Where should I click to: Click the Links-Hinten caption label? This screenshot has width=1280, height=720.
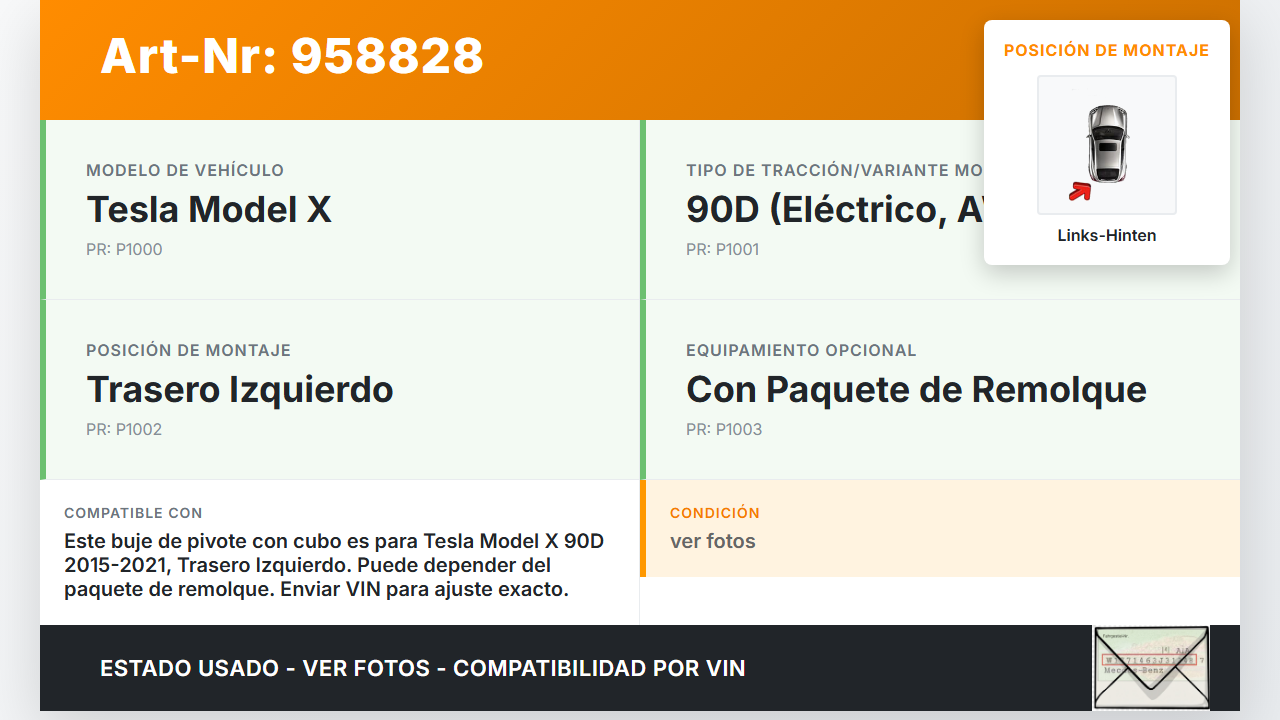(1107, 236)
